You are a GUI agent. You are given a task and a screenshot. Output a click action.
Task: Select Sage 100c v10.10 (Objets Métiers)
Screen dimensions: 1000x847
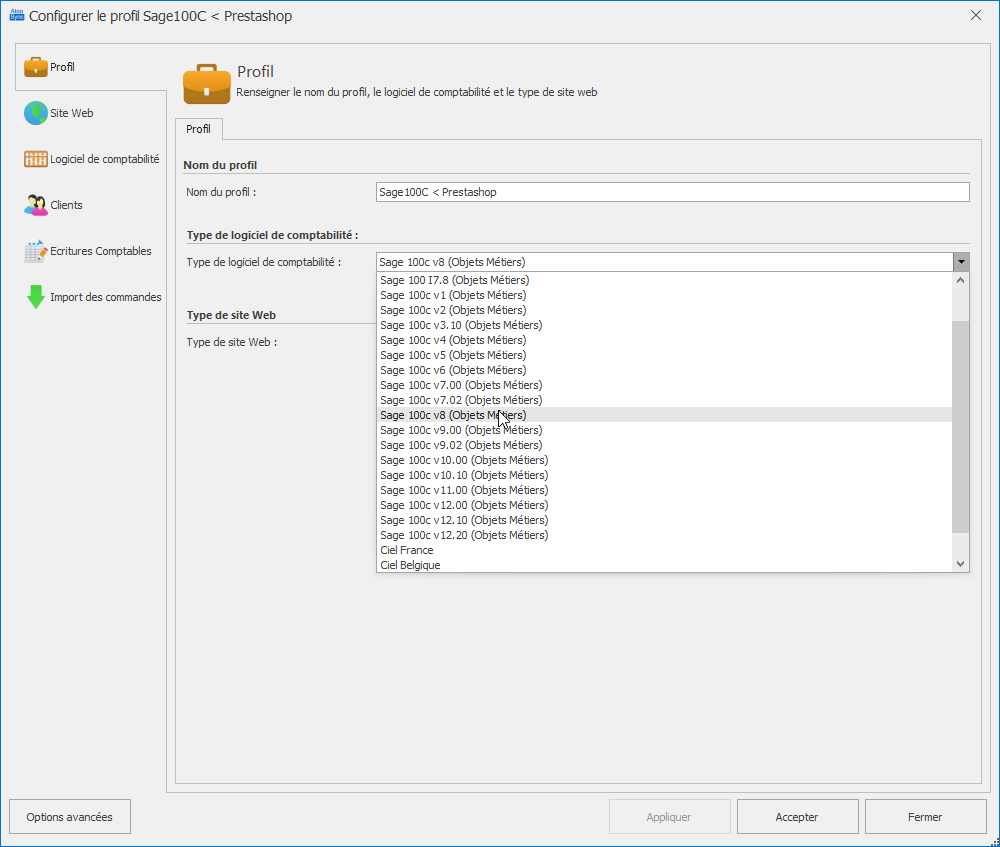coord(664,475)
